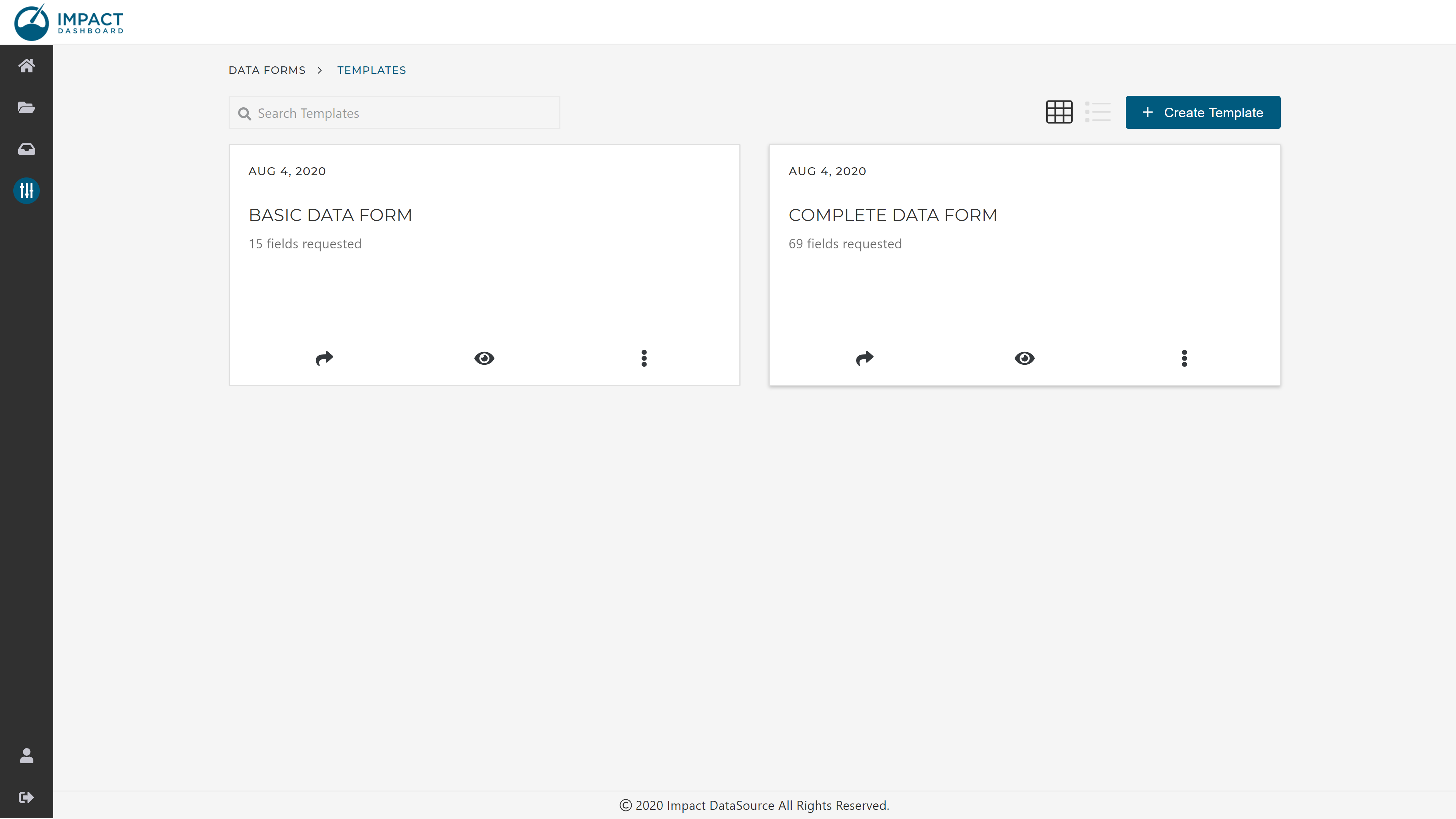Share the Complete Data Form template
1456x819 pixels.
tap(865, 358)
